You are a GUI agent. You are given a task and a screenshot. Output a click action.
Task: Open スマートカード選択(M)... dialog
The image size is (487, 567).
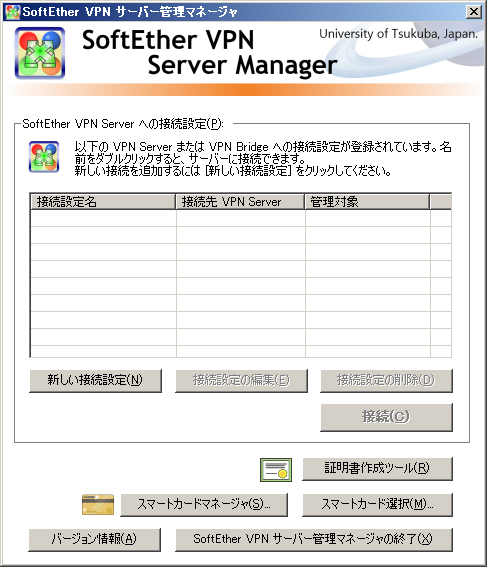click(377, 504)
